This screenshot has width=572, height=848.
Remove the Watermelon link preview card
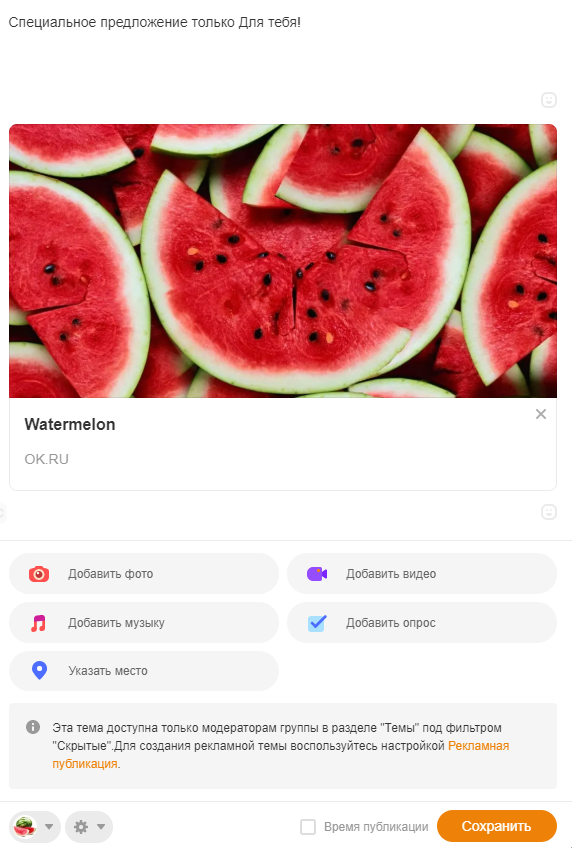(541, 414)
